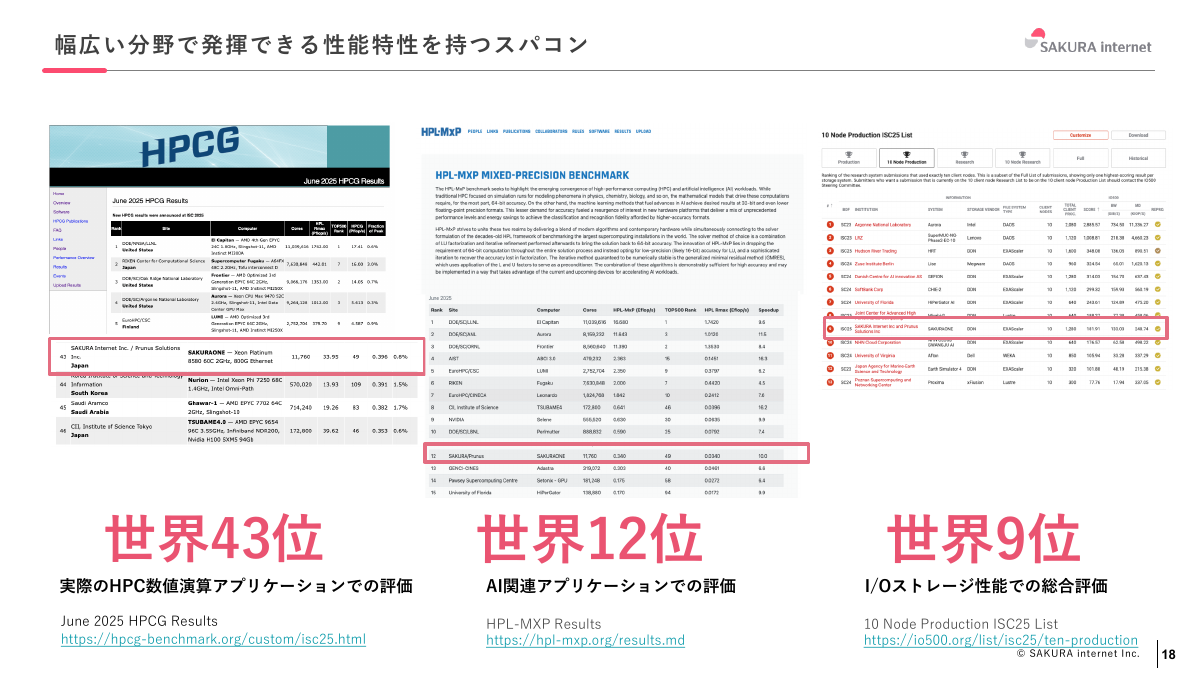Open the hpl-mxp.org results.md link
1200x675 pixels.
tap(585, 641)
